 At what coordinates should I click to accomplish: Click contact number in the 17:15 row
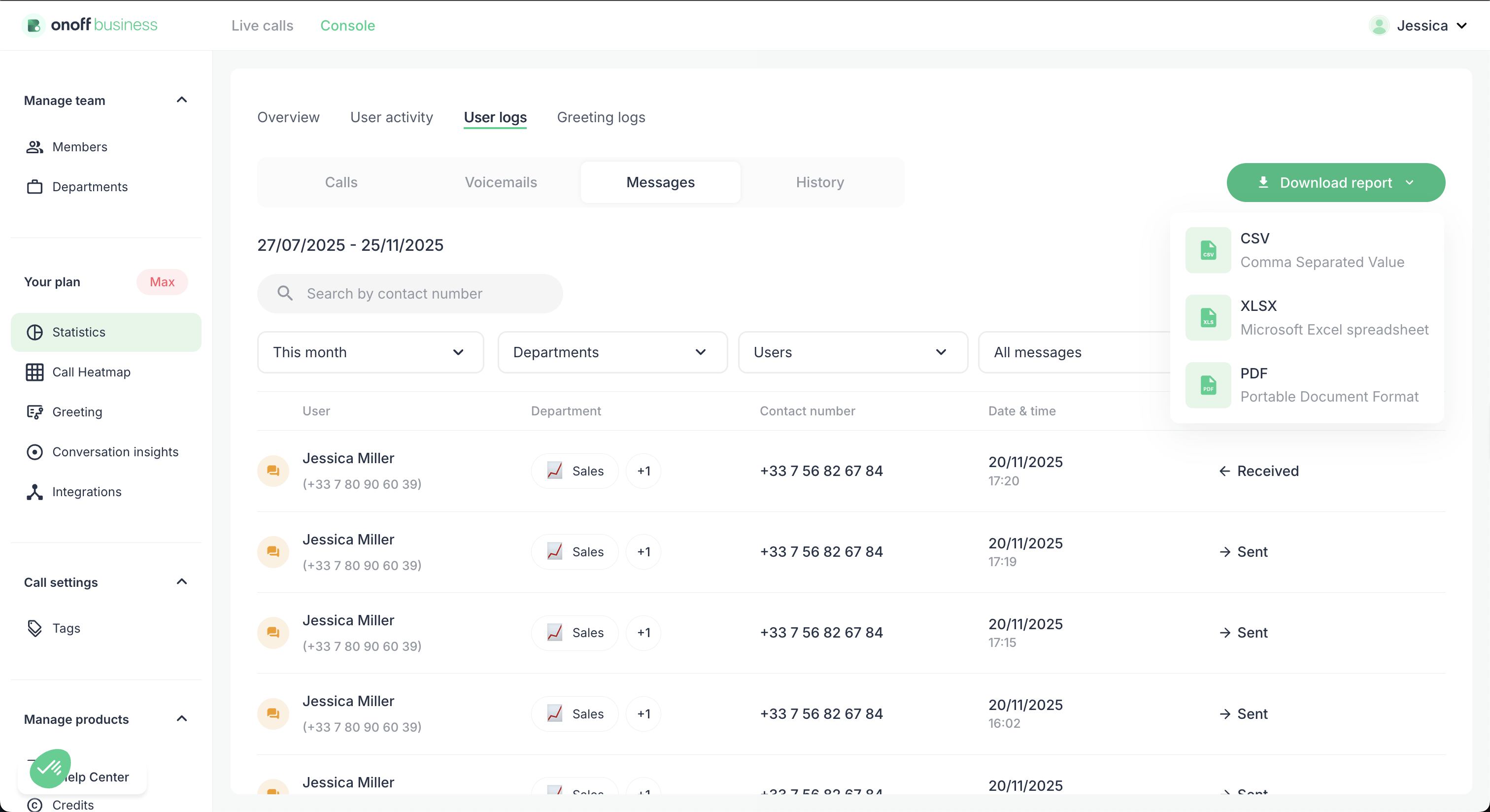coord(821,633)
